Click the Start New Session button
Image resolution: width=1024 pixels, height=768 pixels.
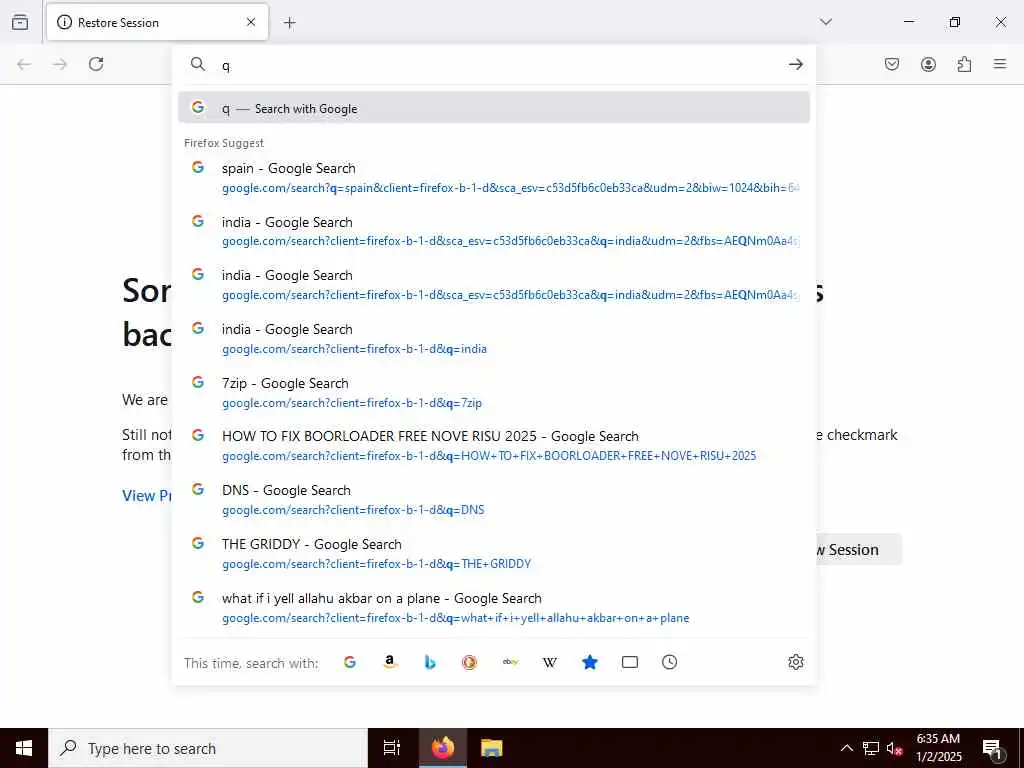(x=859, y=549)
